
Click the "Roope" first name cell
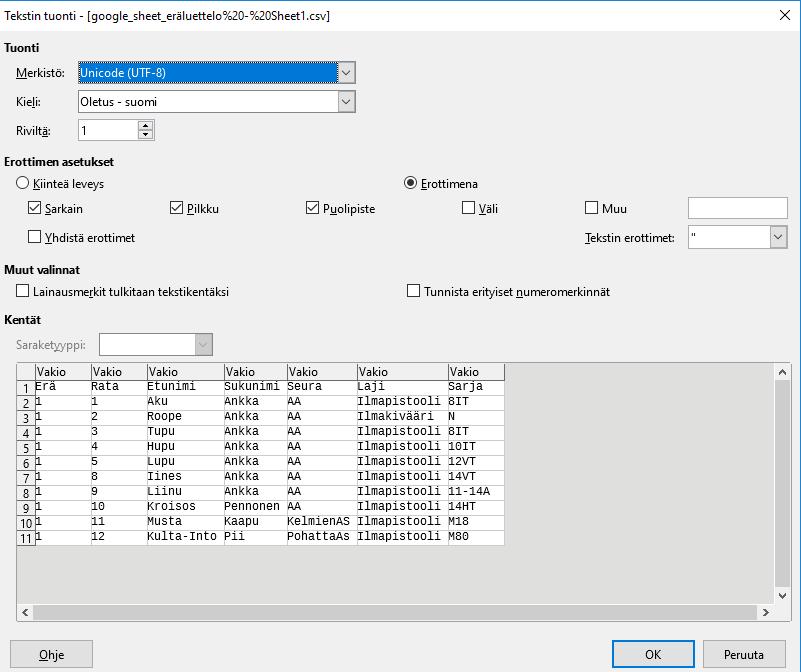pyautogui.click(x=185, y=417)
